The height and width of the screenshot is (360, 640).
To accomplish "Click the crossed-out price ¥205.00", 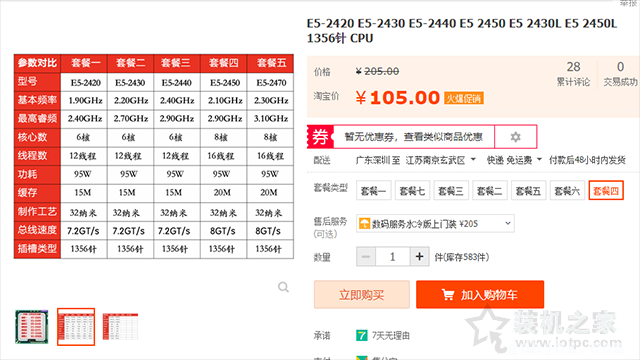I will click(x=377, y=71).
